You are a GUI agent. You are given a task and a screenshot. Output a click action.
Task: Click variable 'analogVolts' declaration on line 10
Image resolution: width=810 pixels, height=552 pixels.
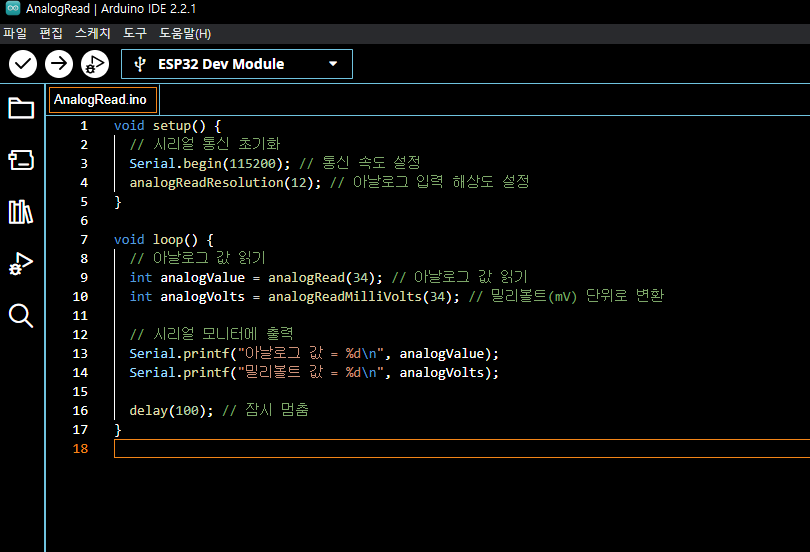[202, 297]
